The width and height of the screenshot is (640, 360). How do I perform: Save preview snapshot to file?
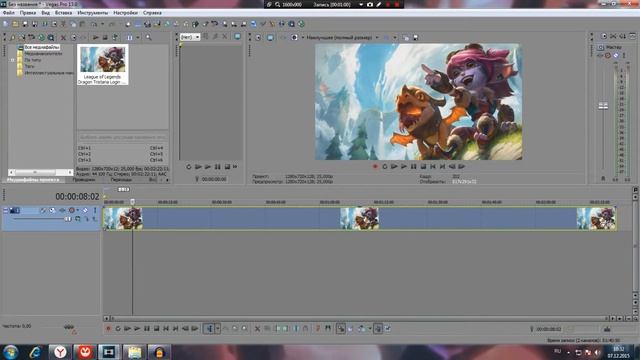point(416,38)
